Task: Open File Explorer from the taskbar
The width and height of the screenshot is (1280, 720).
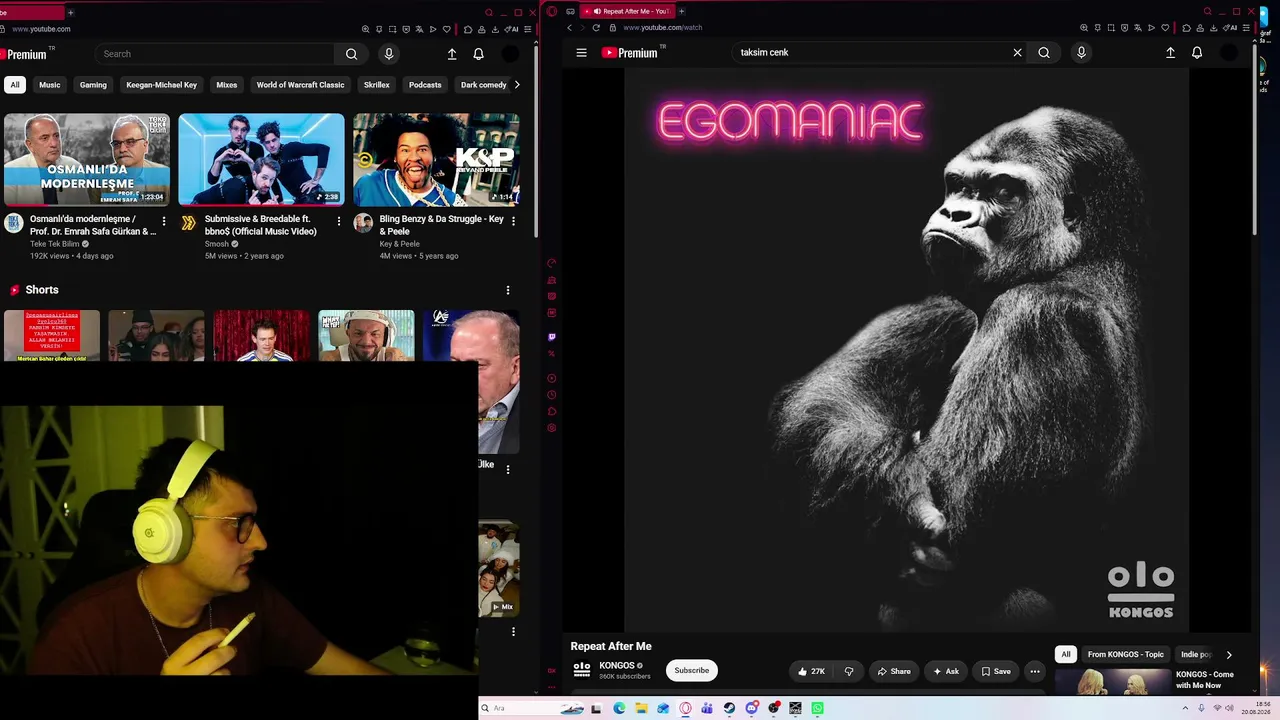Action: (641, 708)
